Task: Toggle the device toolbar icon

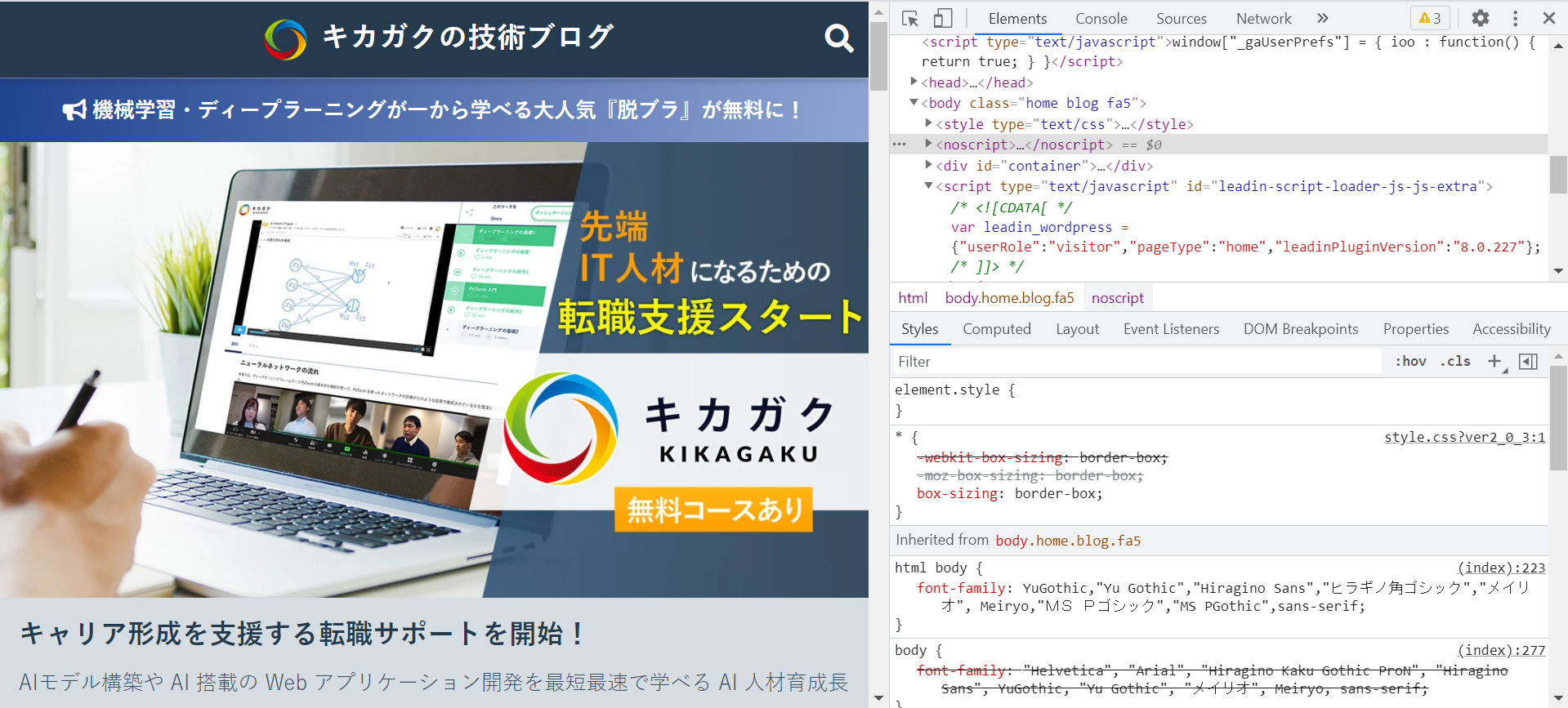Action: coord(943,18)
